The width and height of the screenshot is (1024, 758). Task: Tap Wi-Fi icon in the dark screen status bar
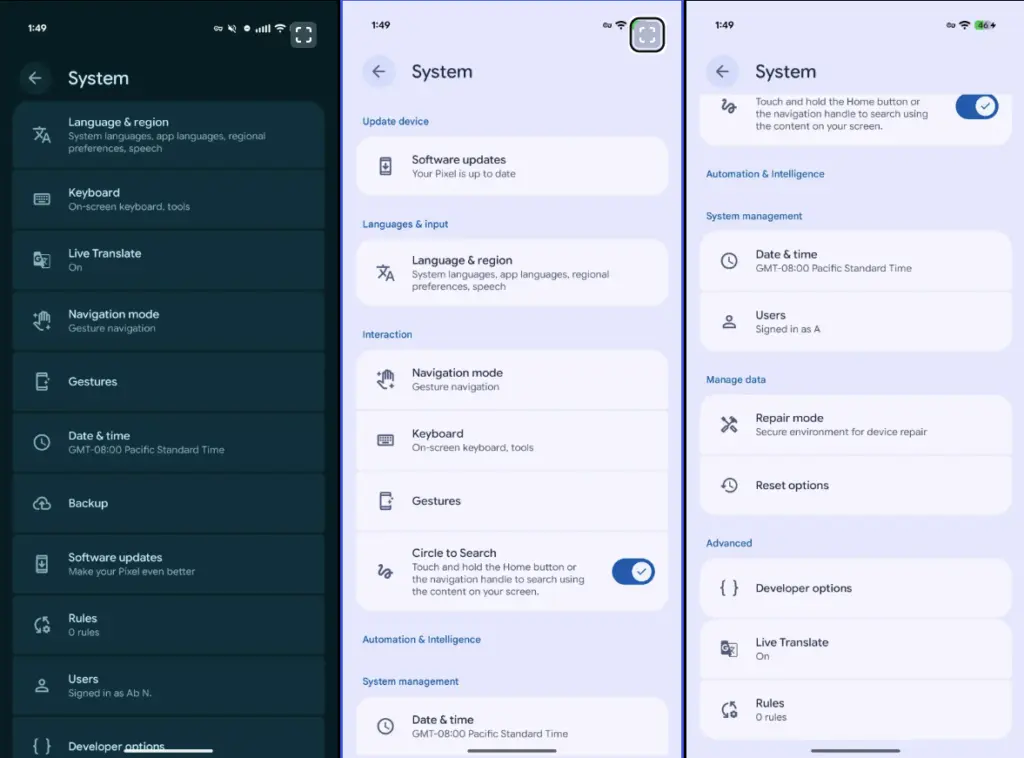point(280,28)
